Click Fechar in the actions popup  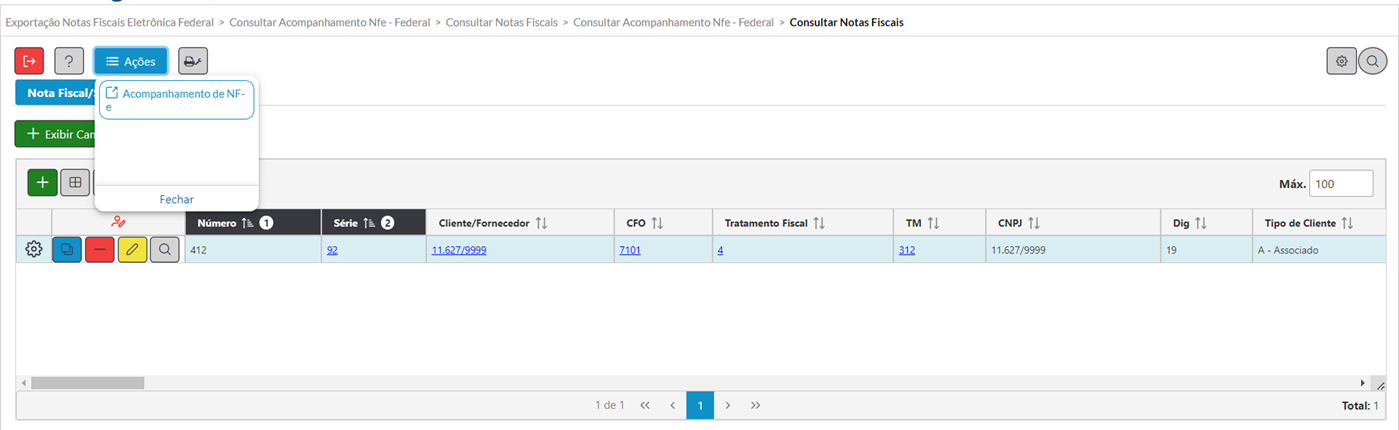(x=176, y=199)
